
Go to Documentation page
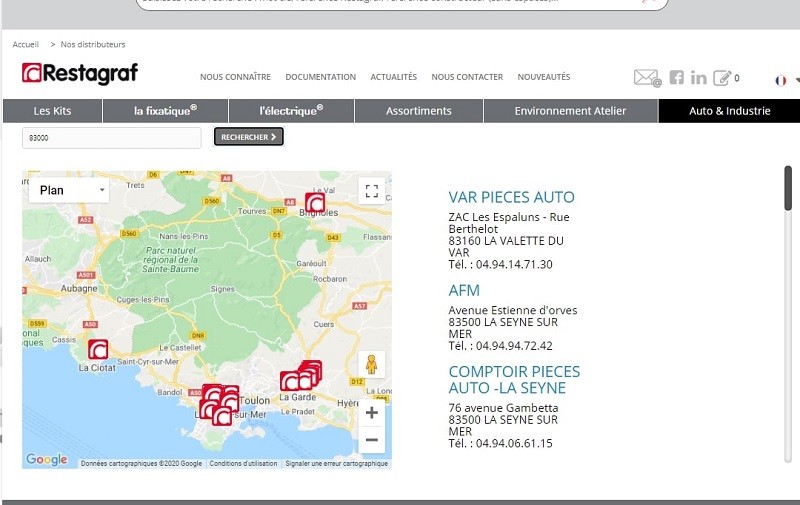pos(320,77)
